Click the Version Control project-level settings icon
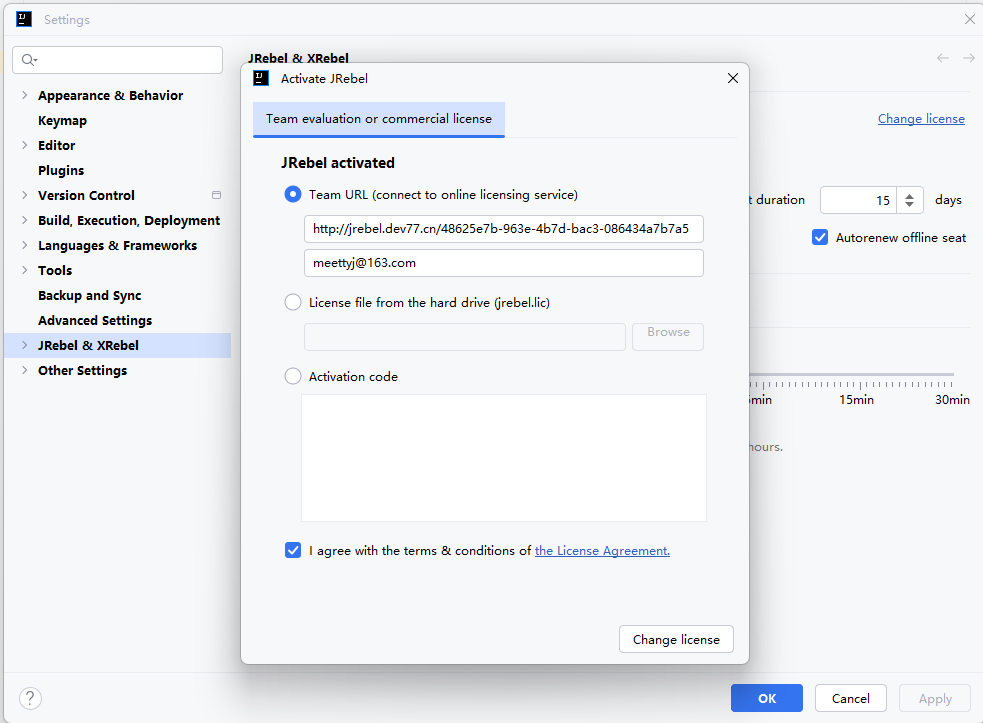The image size is (983, 723). [216, 195]
